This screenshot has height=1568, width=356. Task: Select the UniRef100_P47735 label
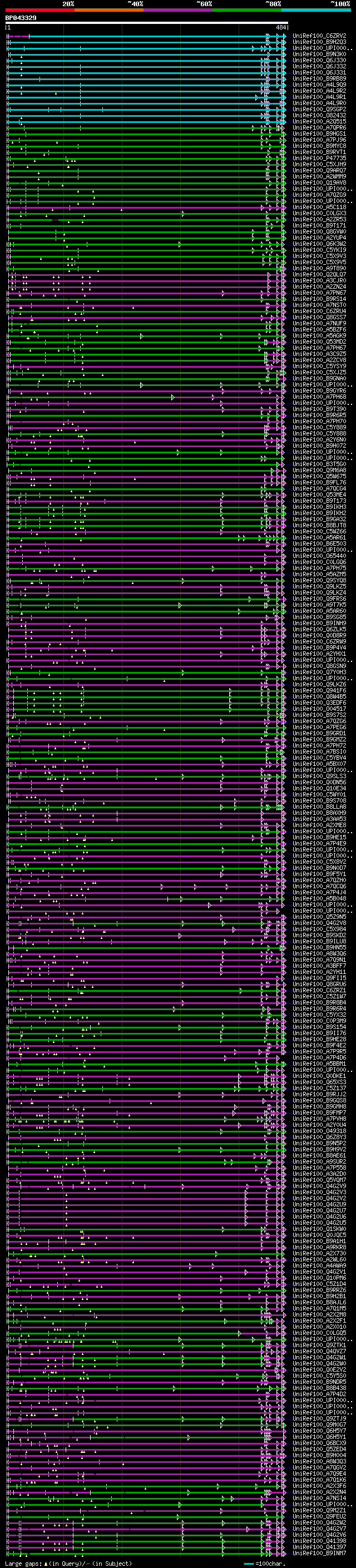coord(319,159)
